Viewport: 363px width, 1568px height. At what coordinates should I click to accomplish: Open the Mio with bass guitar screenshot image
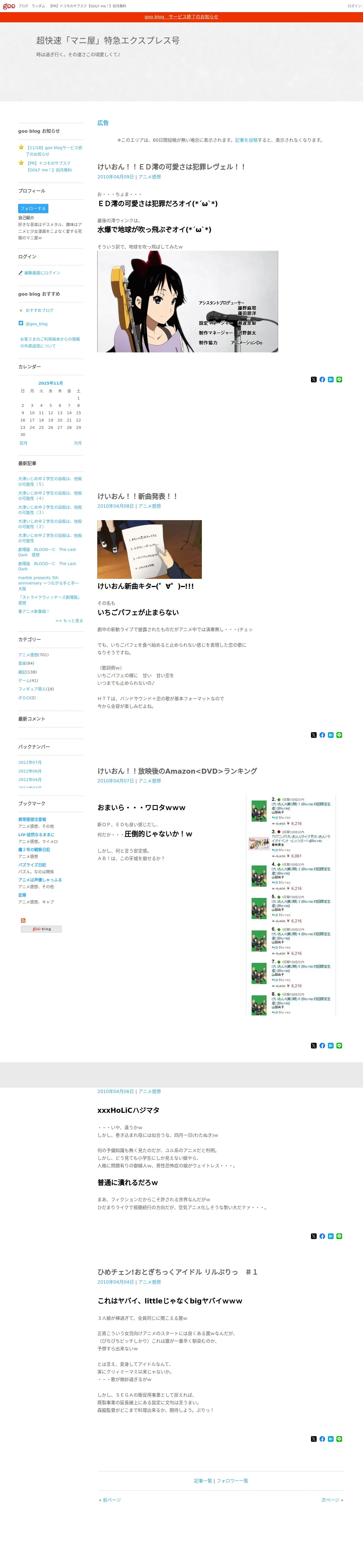click(188, 301)
